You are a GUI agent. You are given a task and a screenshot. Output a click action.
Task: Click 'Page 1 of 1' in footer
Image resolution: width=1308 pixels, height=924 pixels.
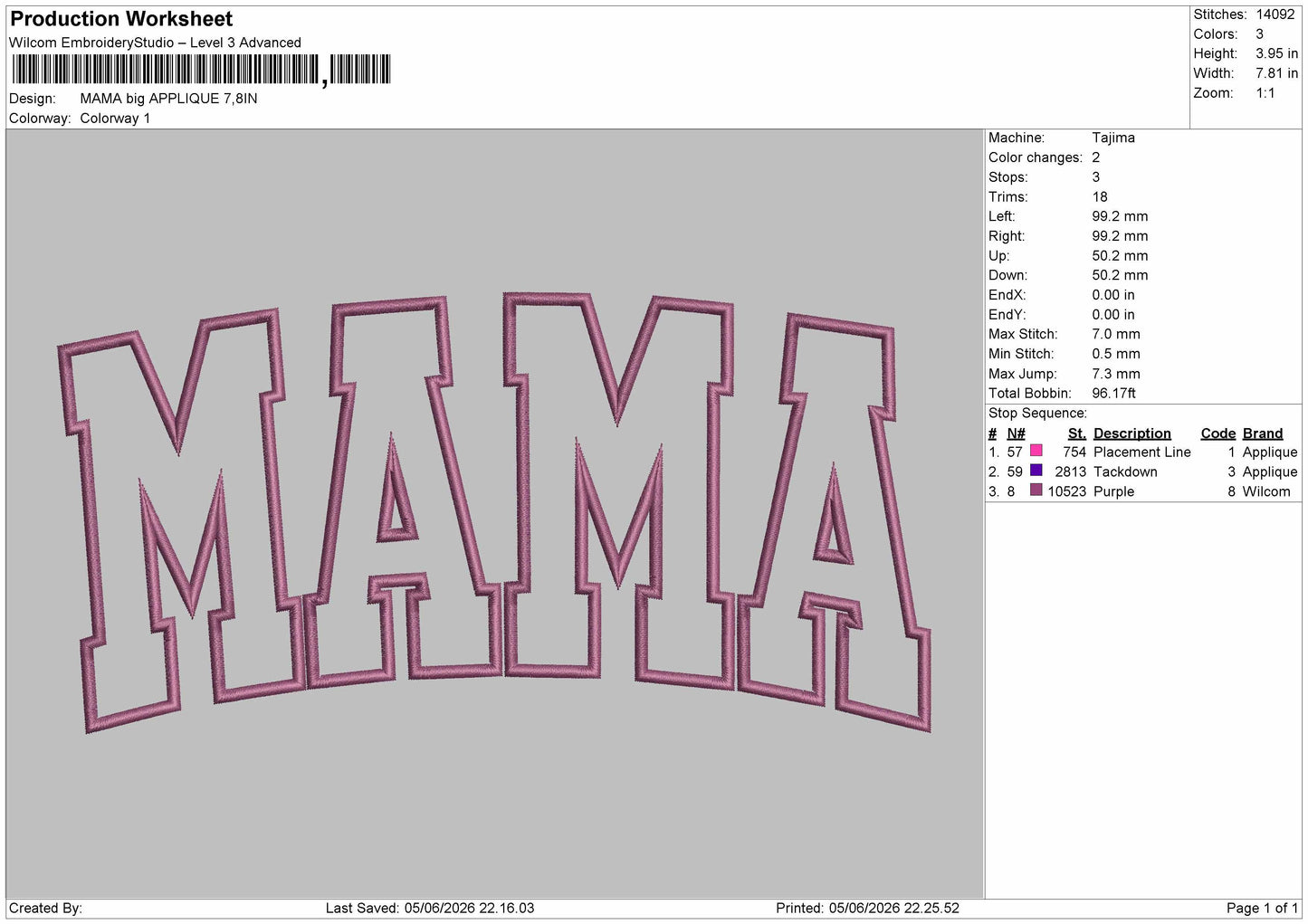coord(1262,909)
